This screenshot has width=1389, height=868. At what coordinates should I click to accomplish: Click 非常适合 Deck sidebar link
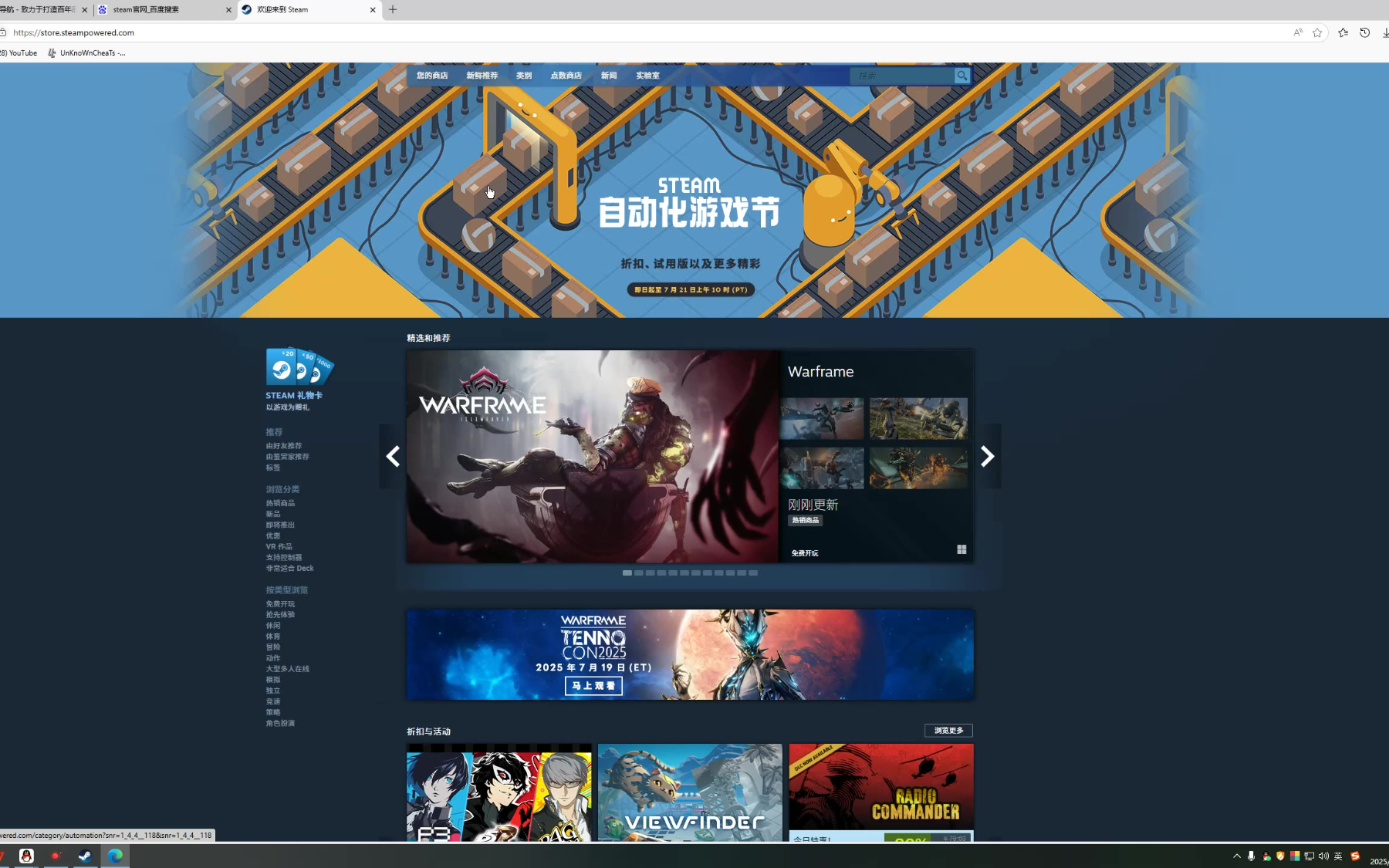[289, 568]
